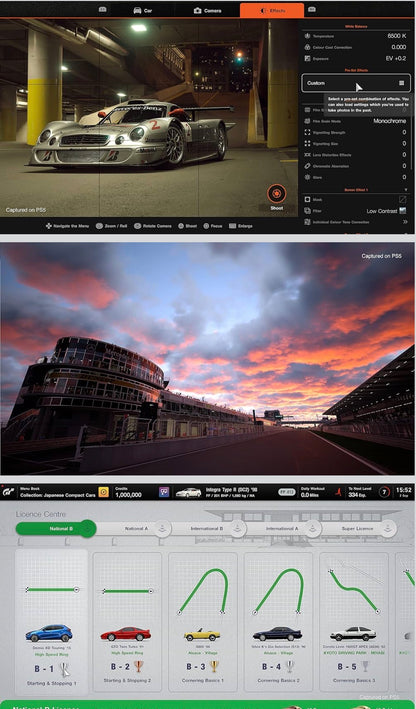The height and width of the screenshot is (709, 416).
Task: Click the Licence Centre heading
Action: (41, 514)
